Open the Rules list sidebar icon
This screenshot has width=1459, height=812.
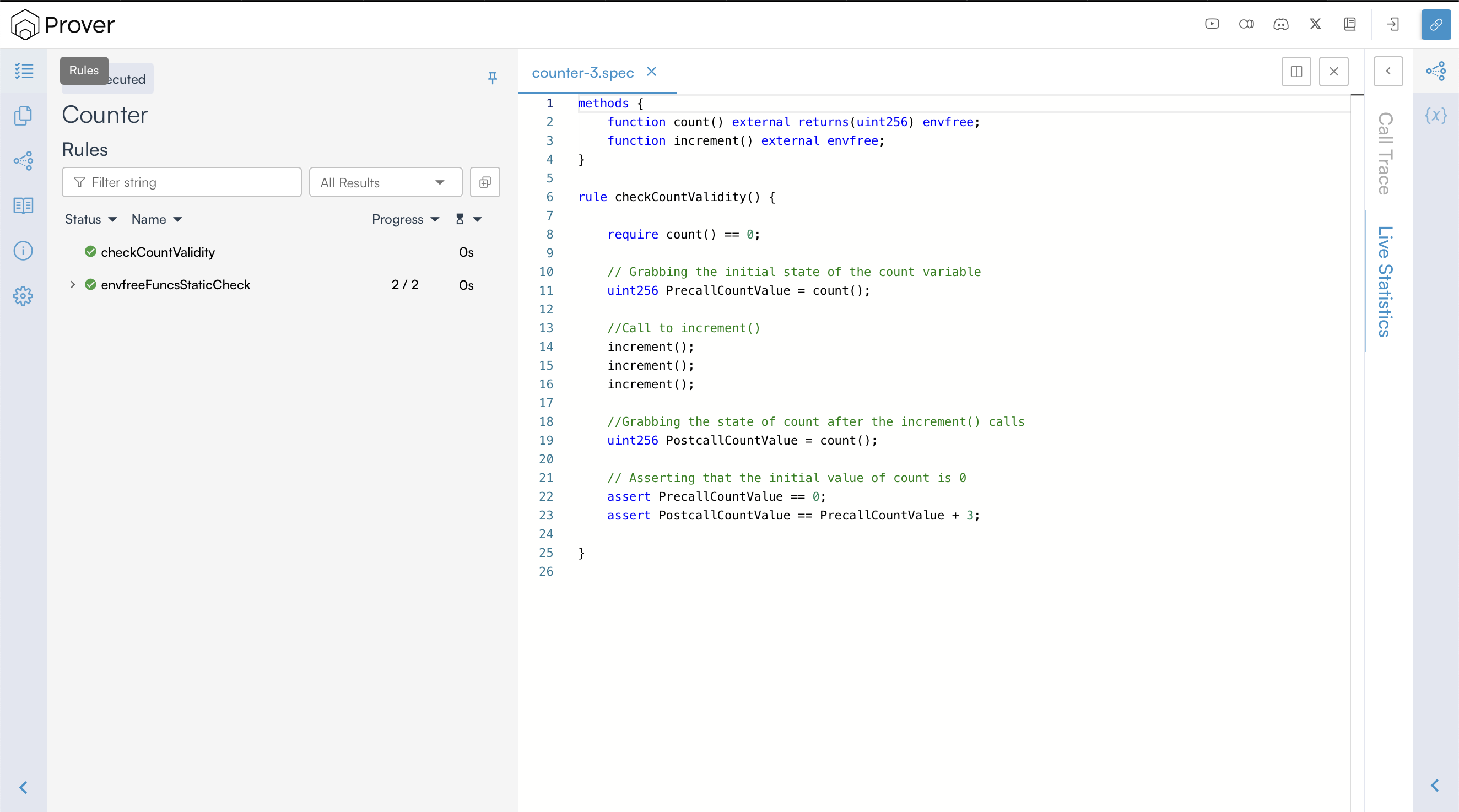click(23, 71)
